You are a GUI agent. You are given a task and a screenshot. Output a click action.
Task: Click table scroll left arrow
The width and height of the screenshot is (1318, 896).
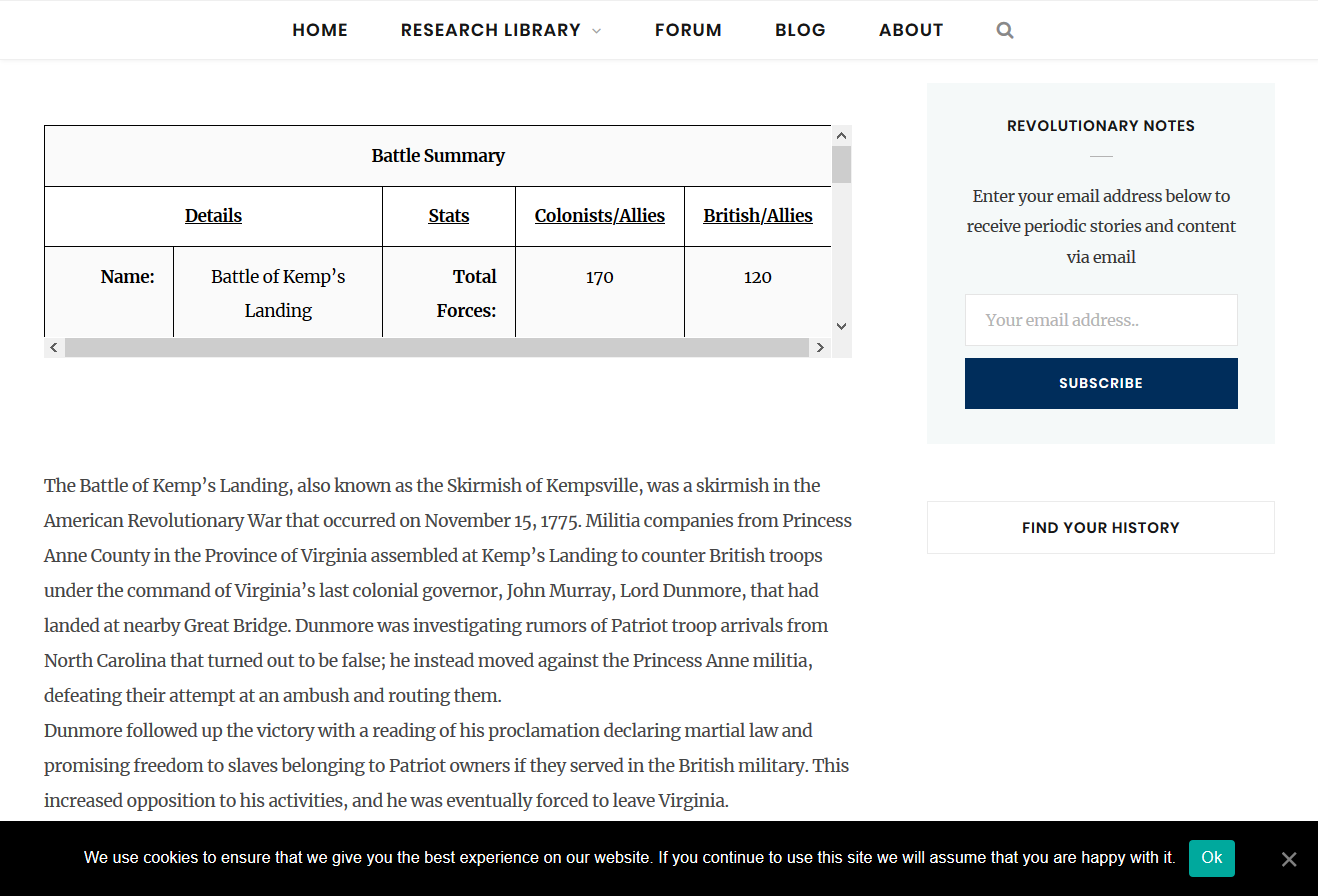54,347
